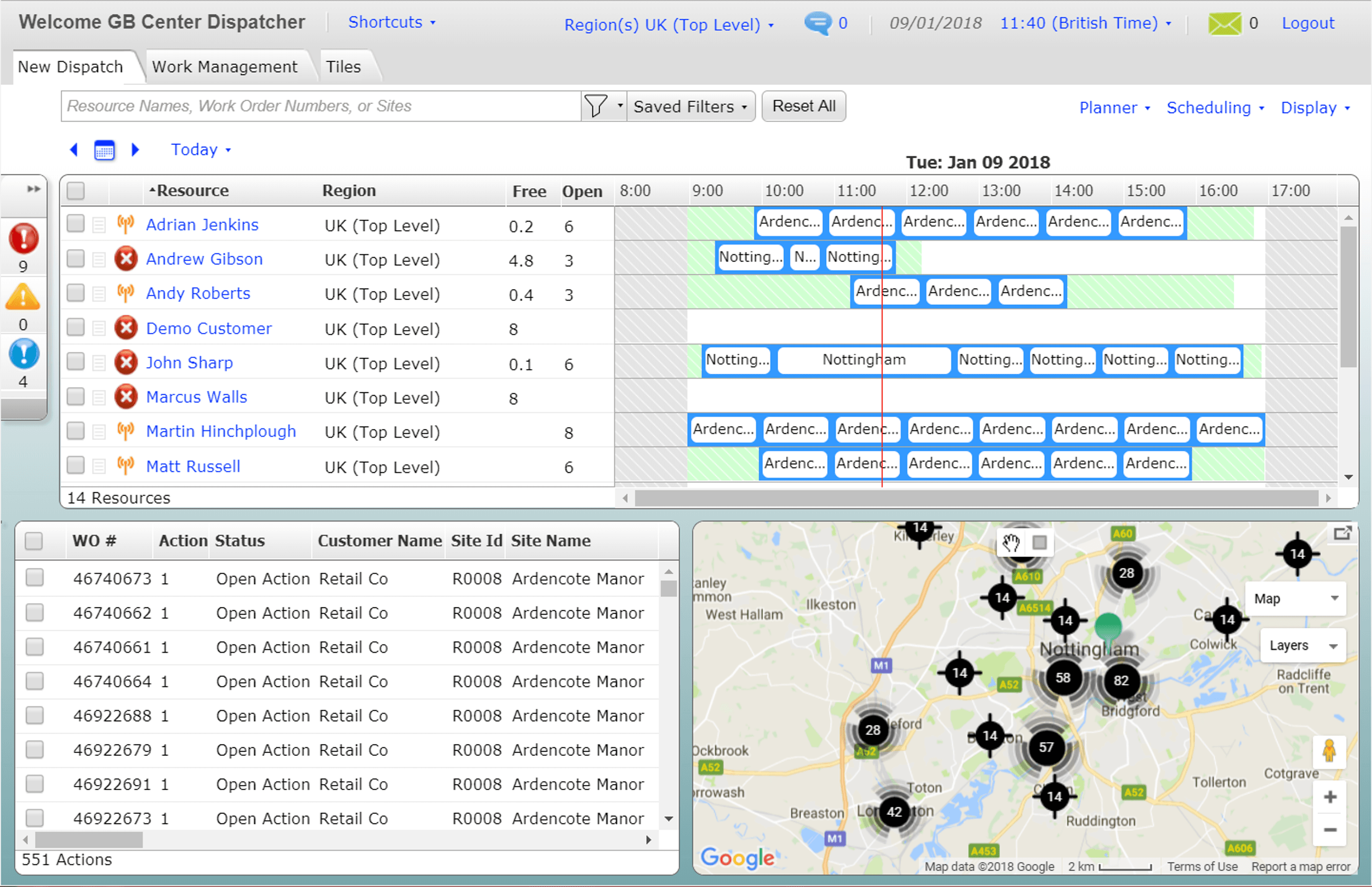Toggle the select-all resources checkbox
Image resolution: width=1372 pixels, height=887 pixels.
76,190
